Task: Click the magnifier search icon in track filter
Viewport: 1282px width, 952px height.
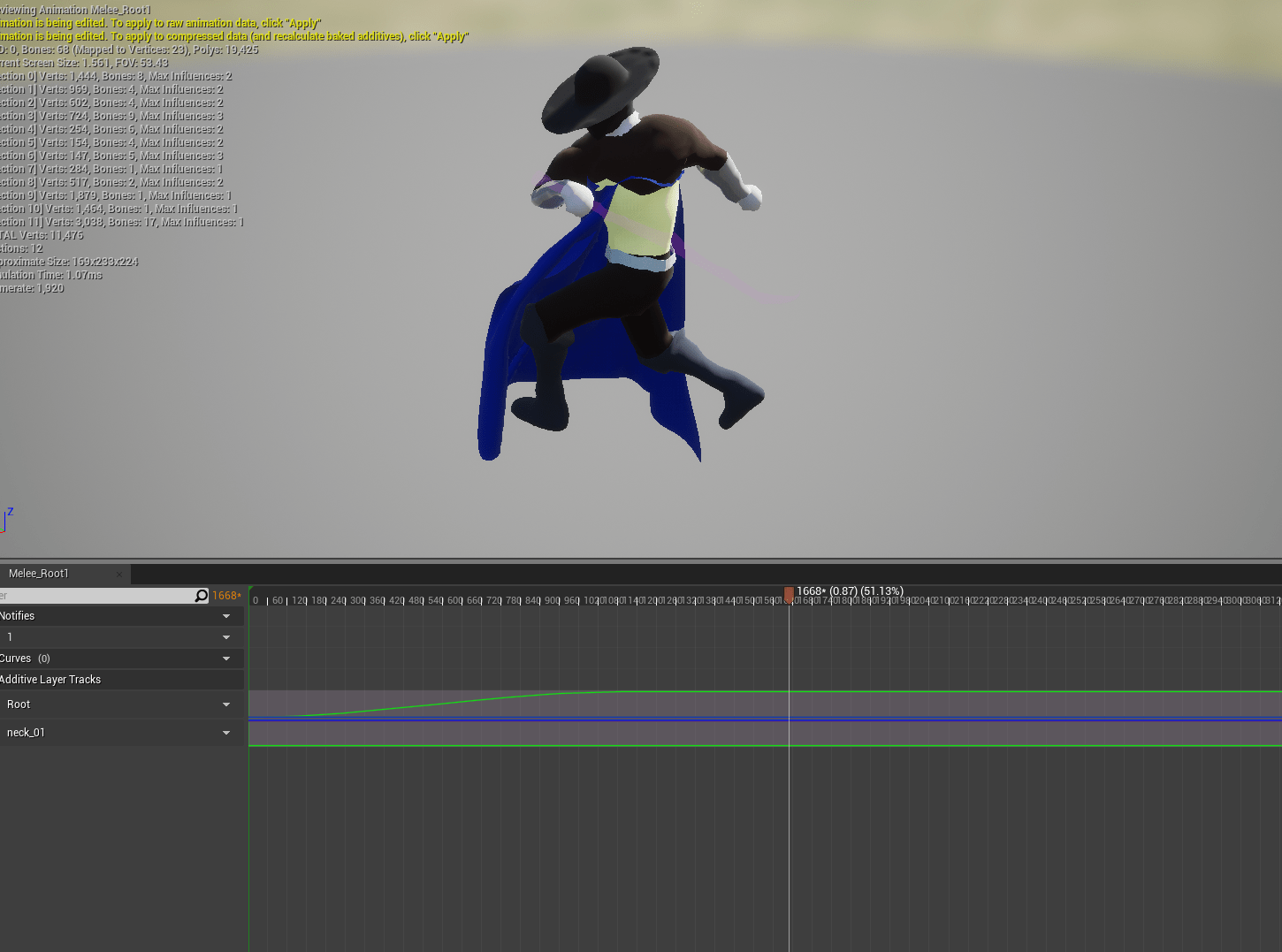Action: [201, 596]
